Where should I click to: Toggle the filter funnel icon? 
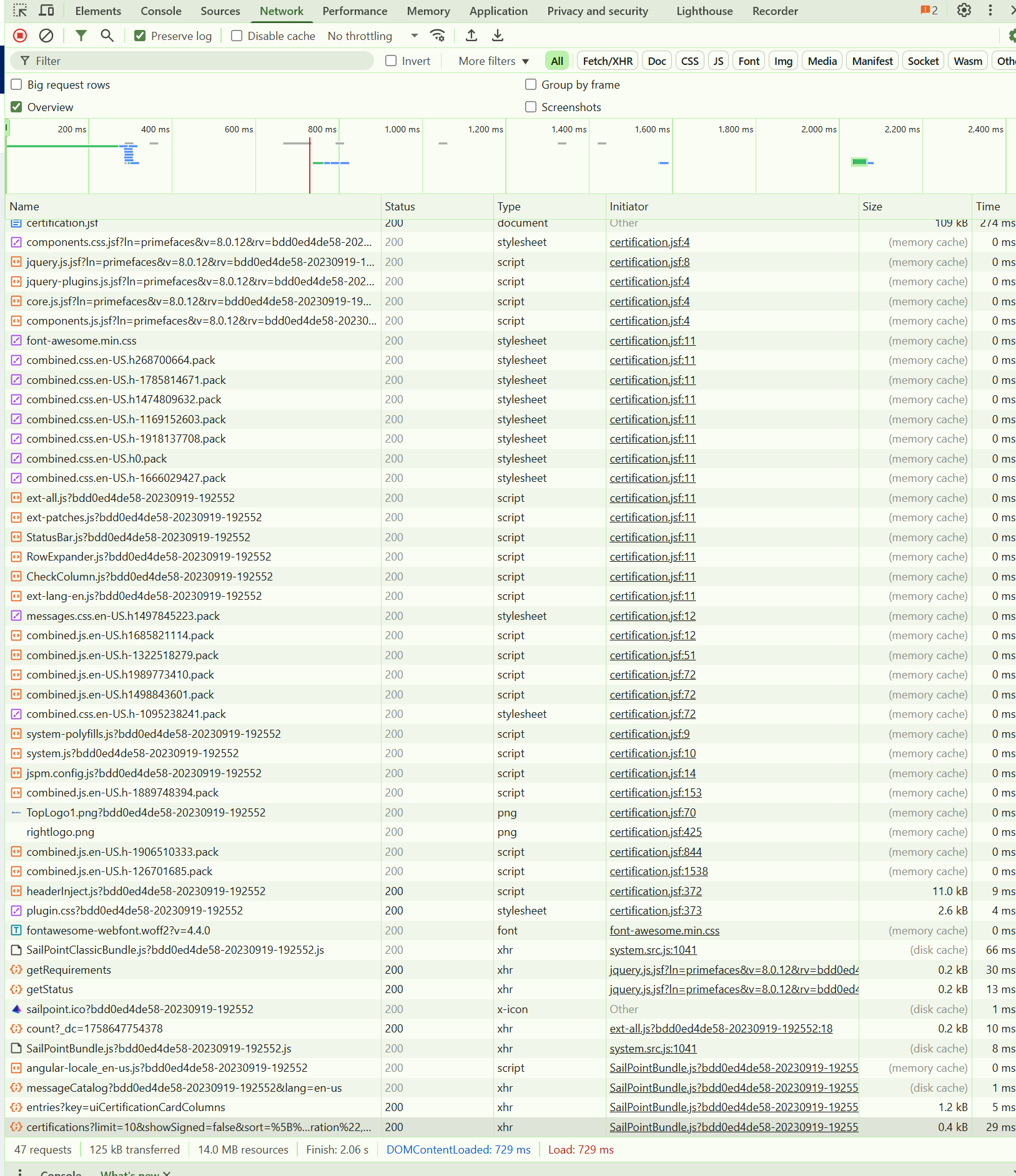(81, 36)
